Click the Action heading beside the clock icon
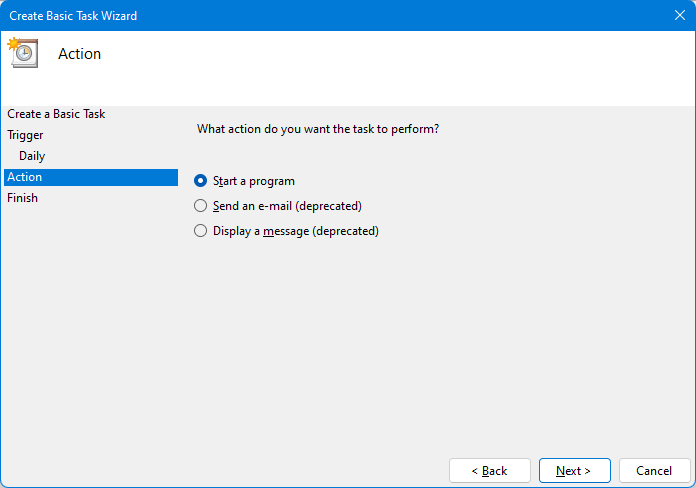 [80, 54]
